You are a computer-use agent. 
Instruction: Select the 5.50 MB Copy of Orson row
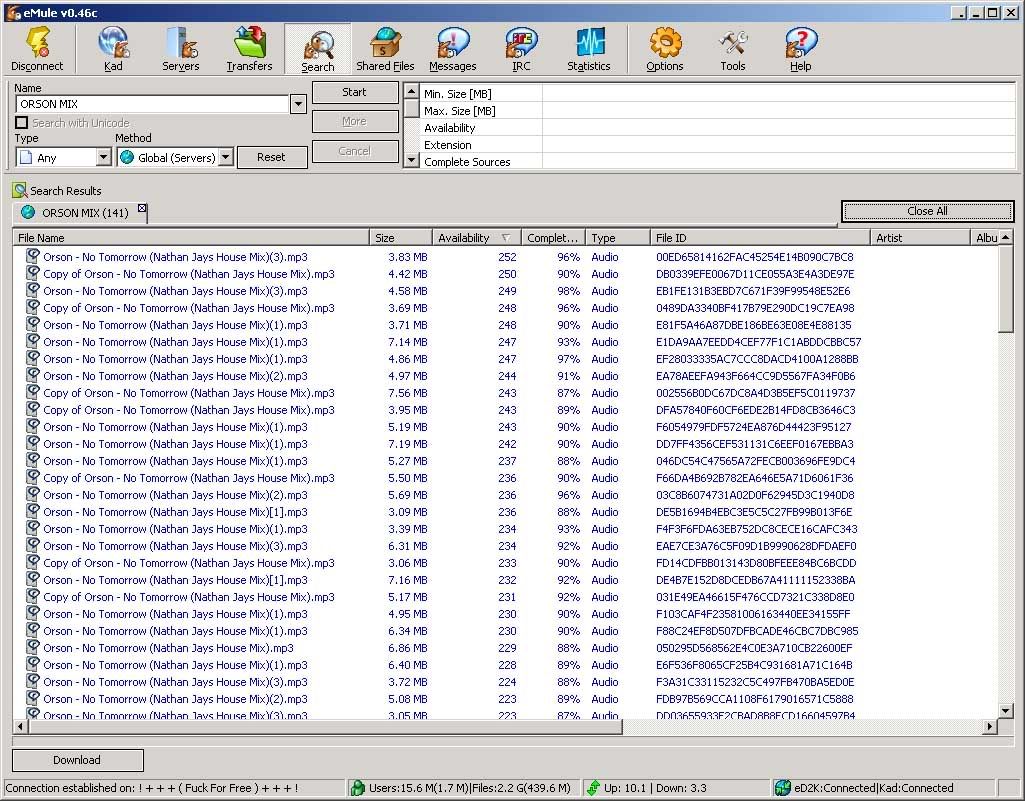(x=506, y=478)
